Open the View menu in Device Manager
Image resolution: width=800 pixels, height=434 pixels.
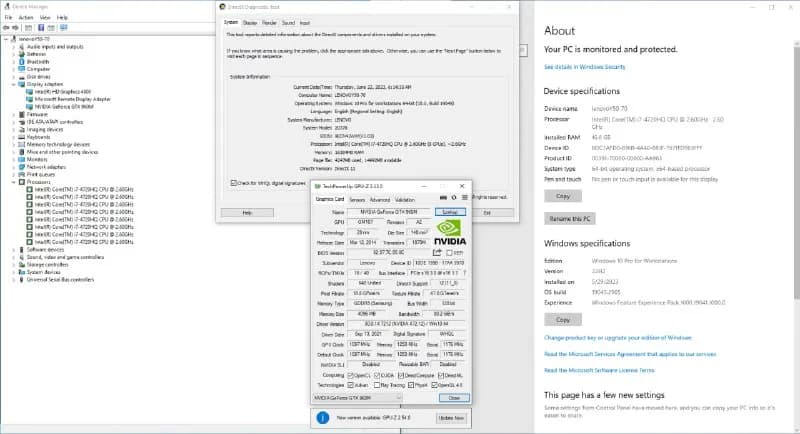[45, 17]
